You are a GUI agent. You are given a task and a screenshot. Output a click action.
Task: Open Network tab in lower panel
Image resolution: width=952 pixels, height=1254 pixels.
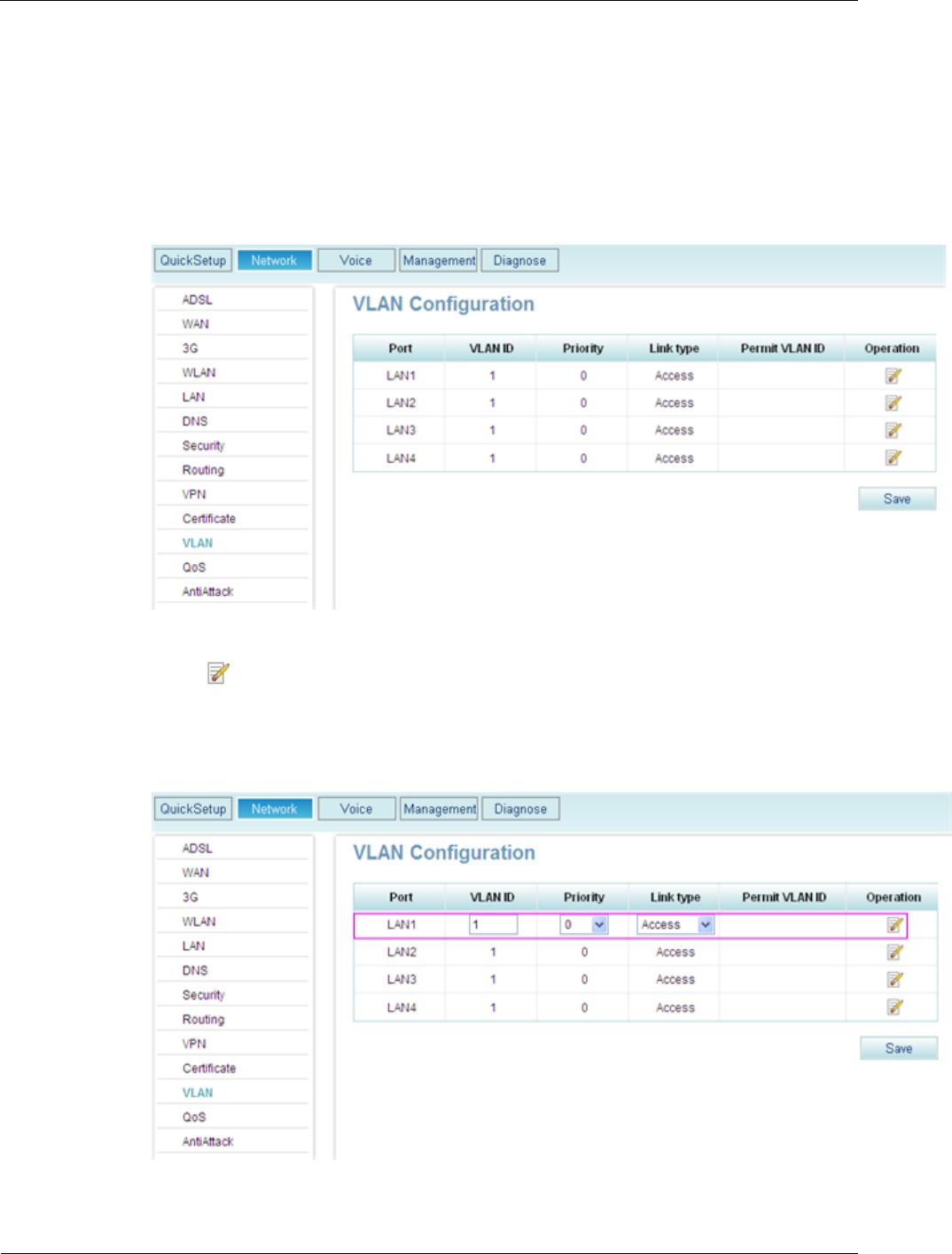click(275, 809)
